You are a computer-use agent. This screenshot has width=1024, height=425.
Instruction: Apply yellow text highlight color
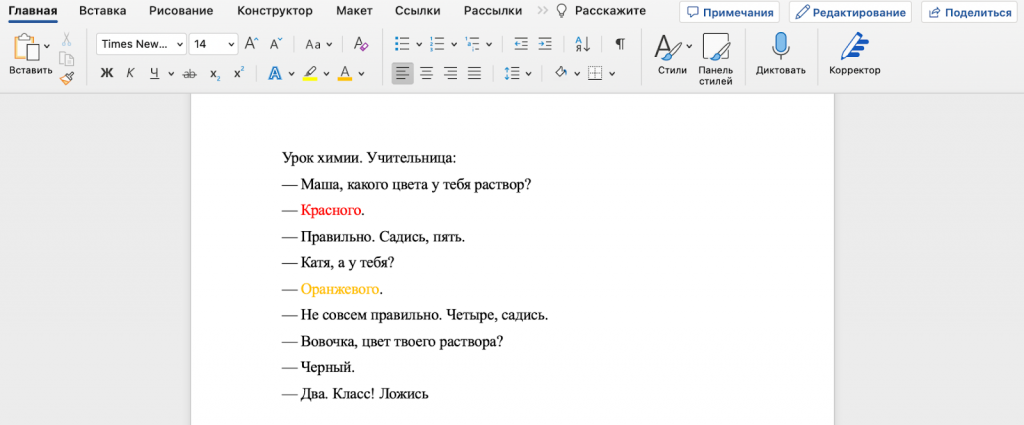(x=310, y=74)
